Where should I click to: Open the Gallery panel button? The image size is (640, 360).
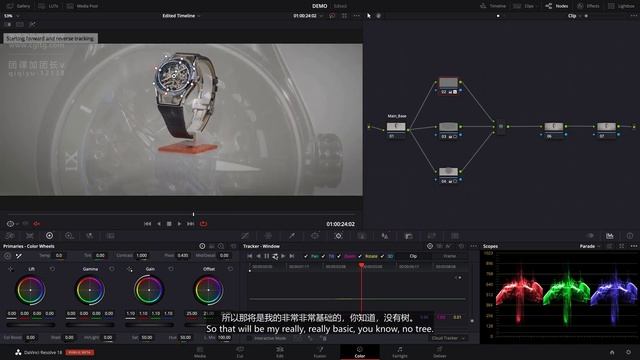pos(18,6)
